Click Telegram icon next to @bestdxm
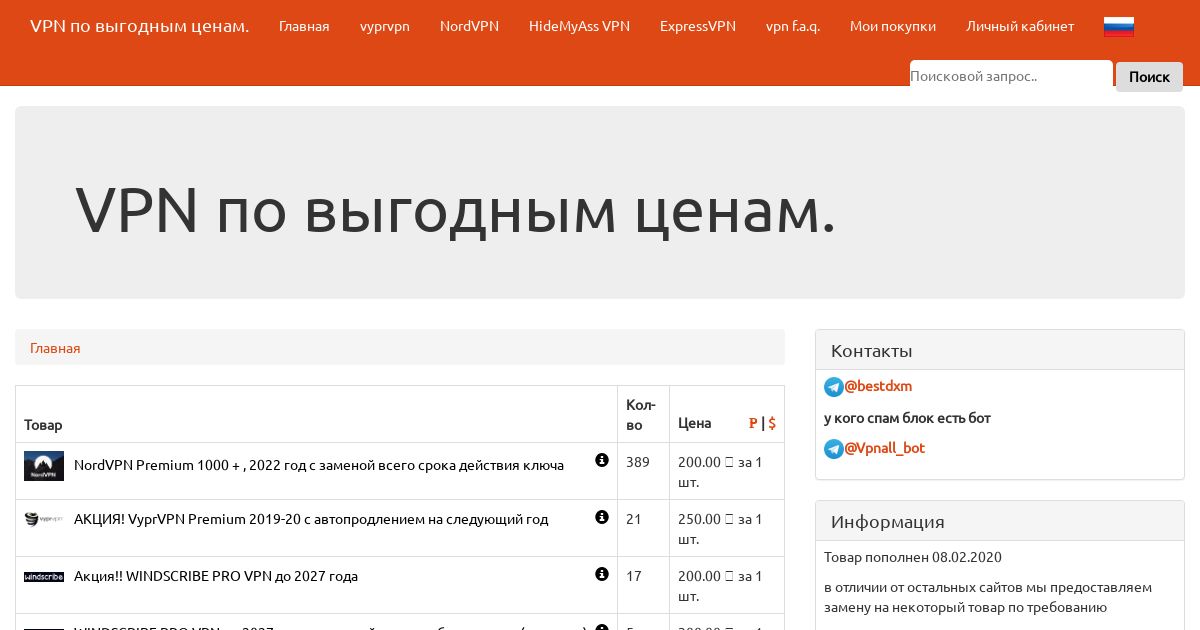Viewport: 1200px width, 630px height. coord(834,387)
